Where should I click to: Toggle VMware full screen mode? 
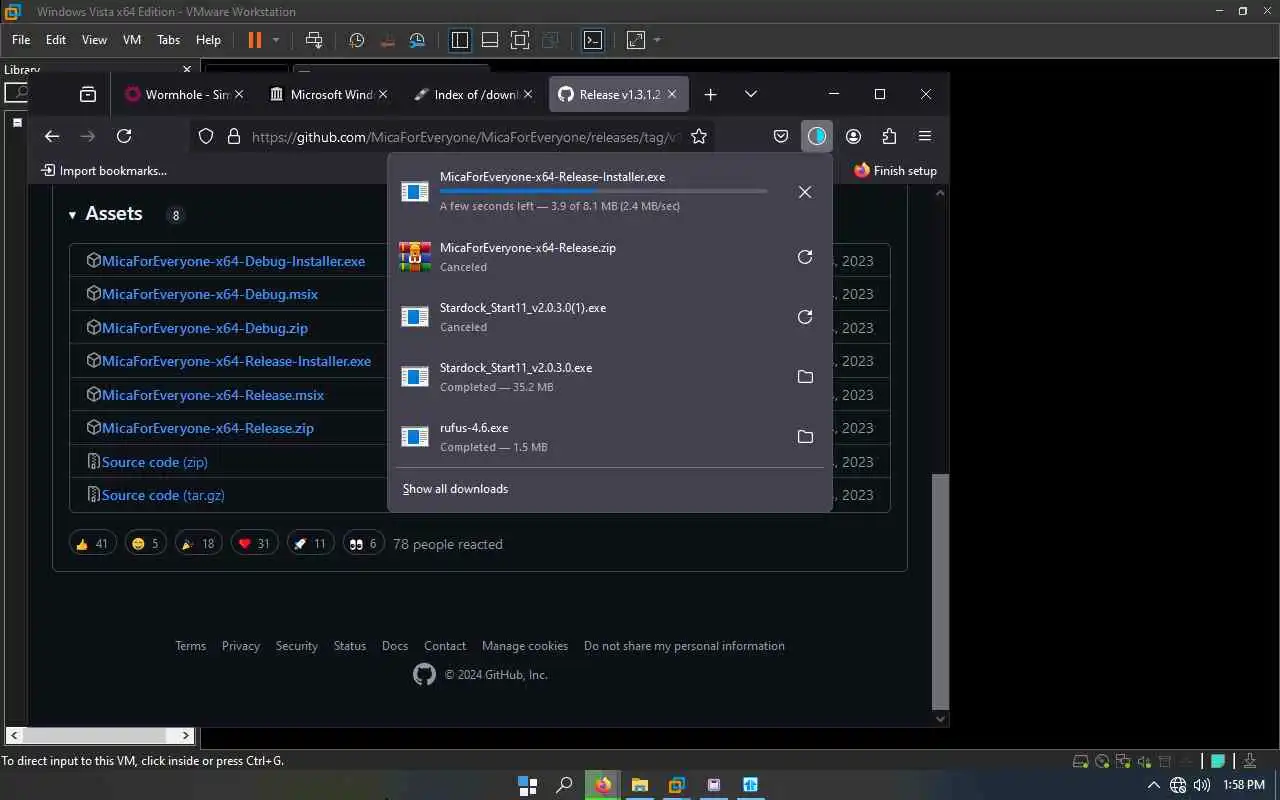(520, 40)
